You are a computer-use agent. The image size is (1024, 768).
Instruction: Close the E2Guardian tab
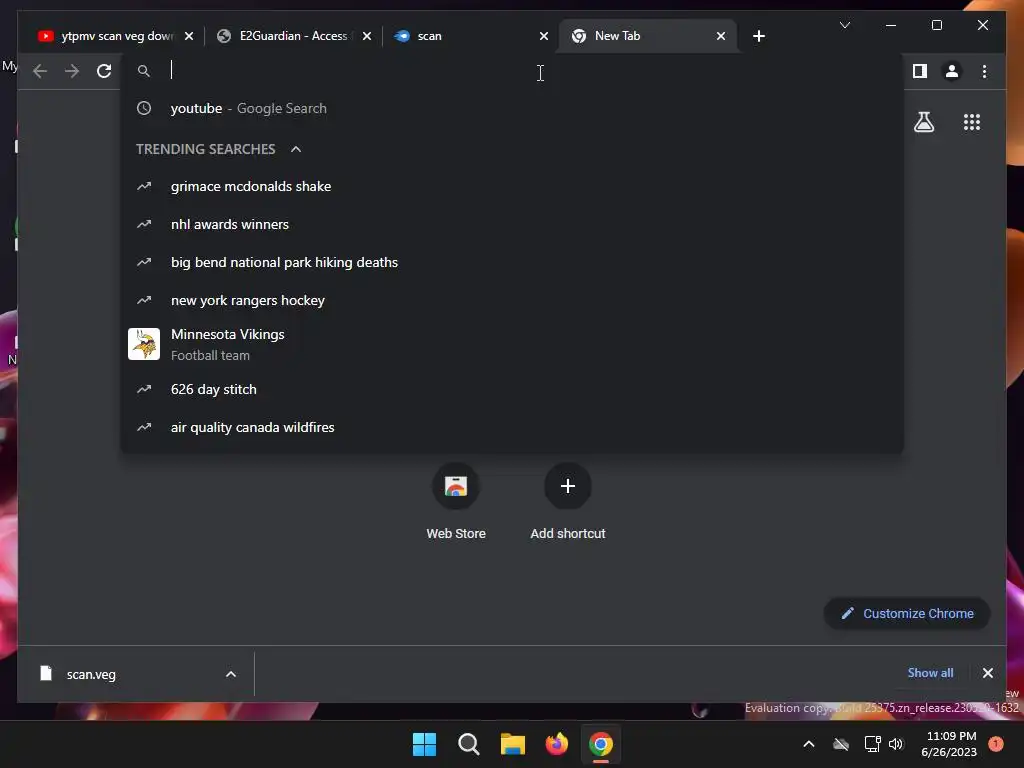pos(367,36)
